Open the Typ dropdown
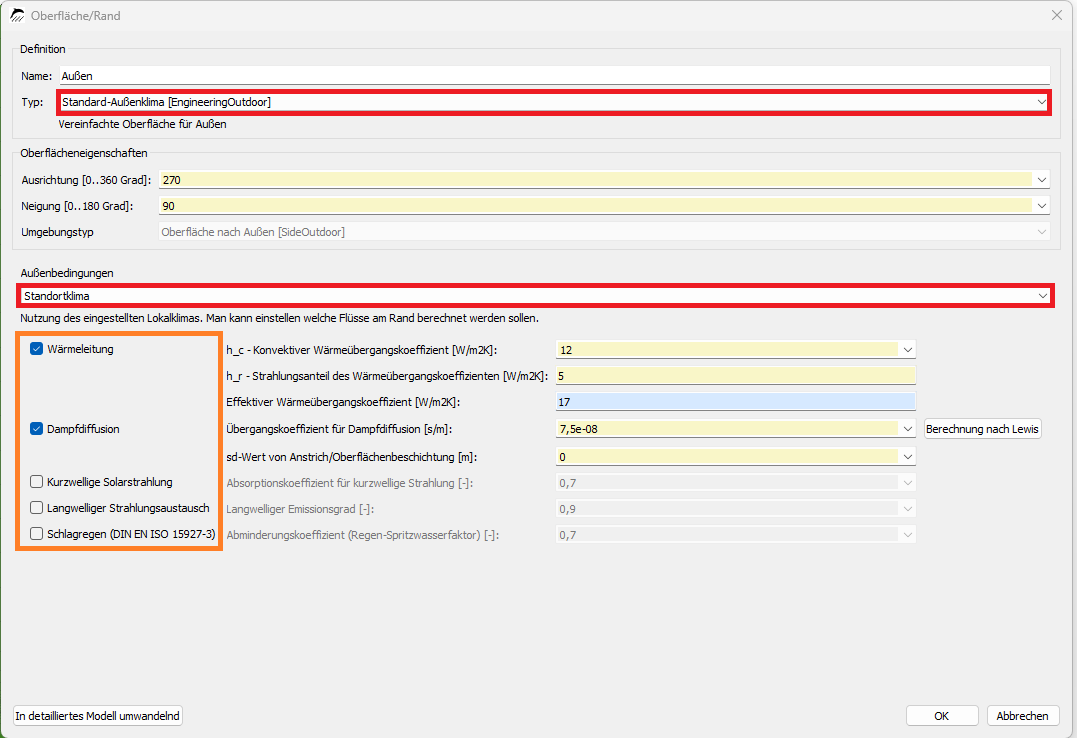The width and height of the screenshot is (1077, 738). pyautogui.click(x=554, y=102)
